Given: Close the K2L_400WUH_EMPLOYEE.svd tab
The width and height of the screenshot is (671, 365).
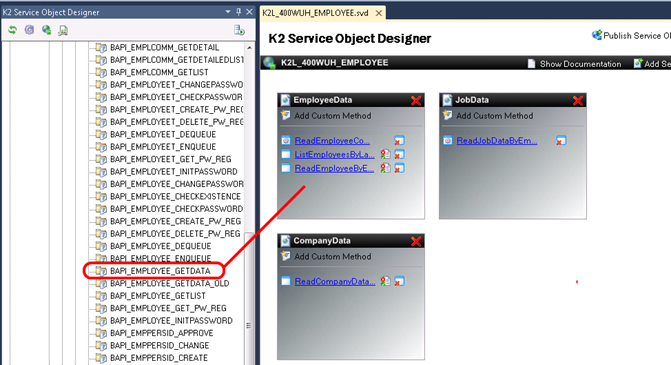Looking at the screenshot, I should pos(379,13).
